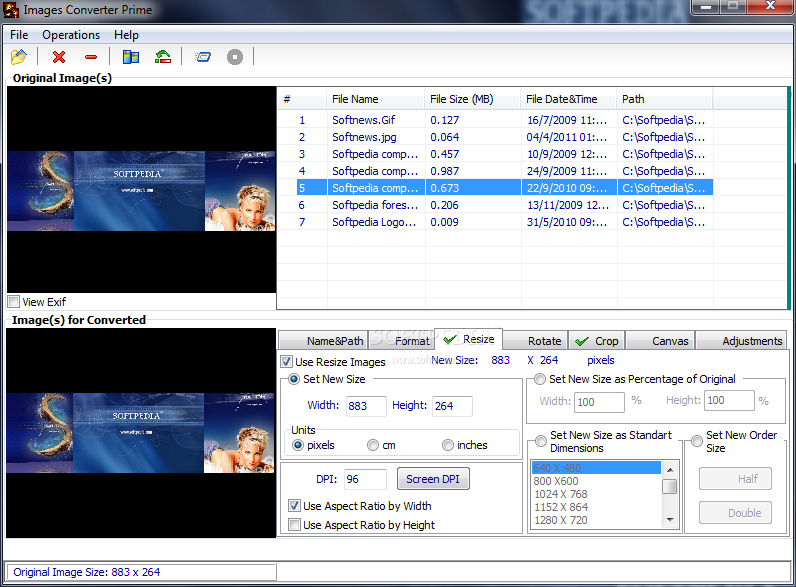Select the Set New Size radio button

(294, 379)
